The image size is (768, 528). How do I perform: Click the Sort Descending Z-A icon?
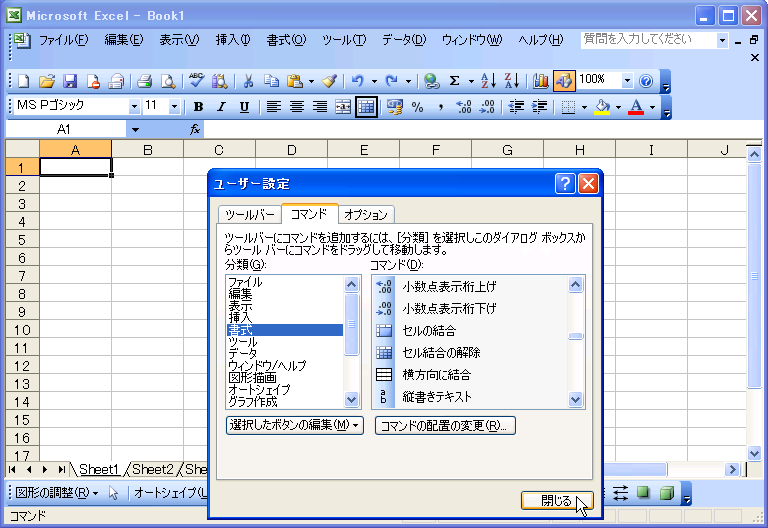coord(511,81)
